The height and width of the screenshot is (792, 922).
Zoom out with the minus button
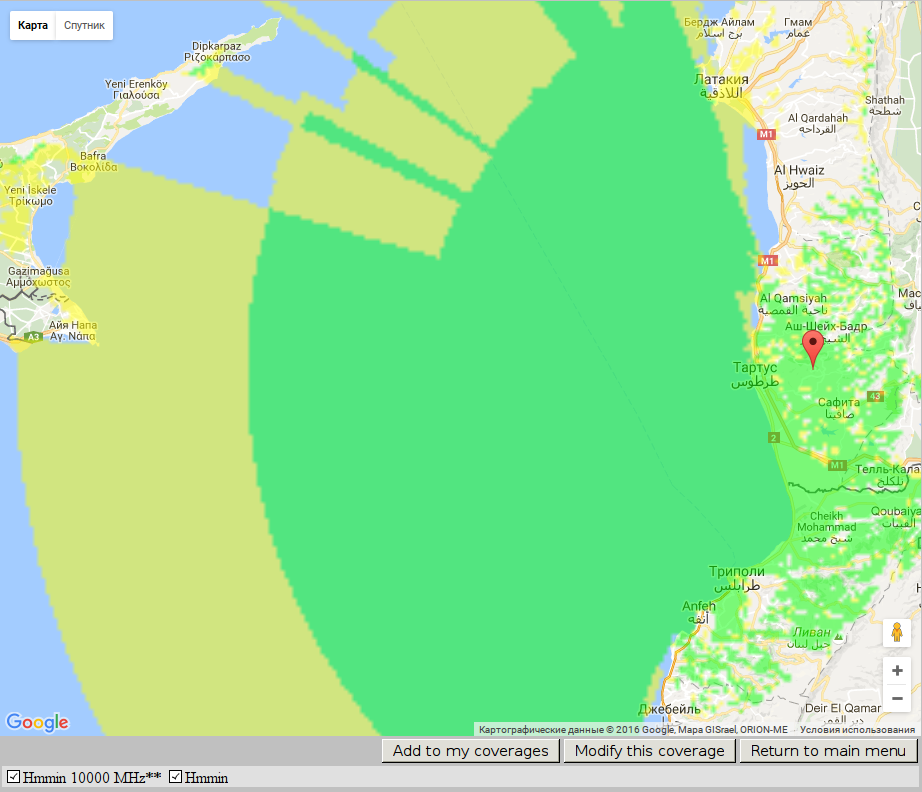coord(896,698)
